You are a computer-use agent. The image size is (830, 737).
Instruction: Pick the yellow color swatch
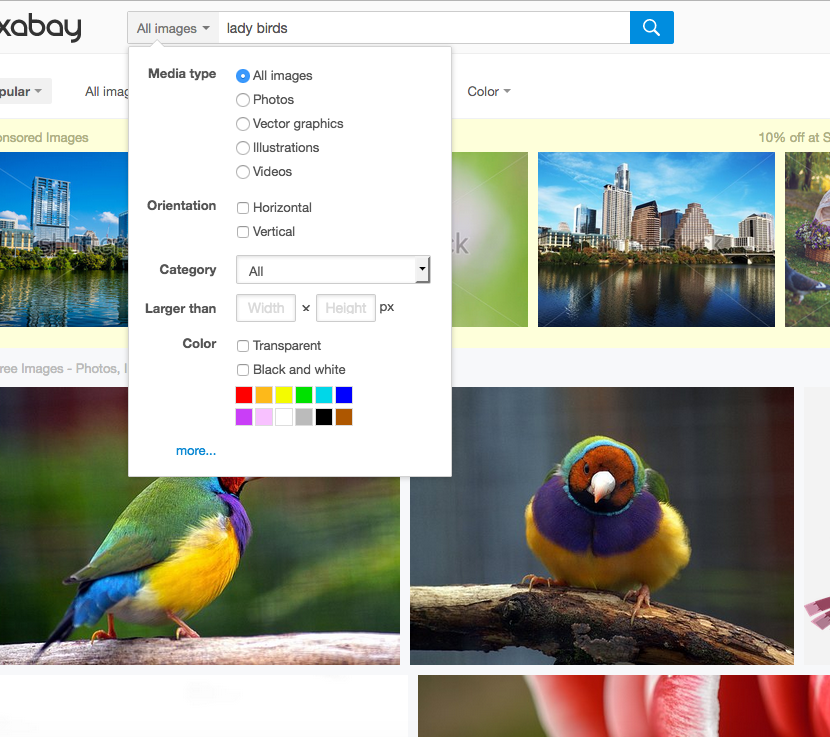point(284,395)
